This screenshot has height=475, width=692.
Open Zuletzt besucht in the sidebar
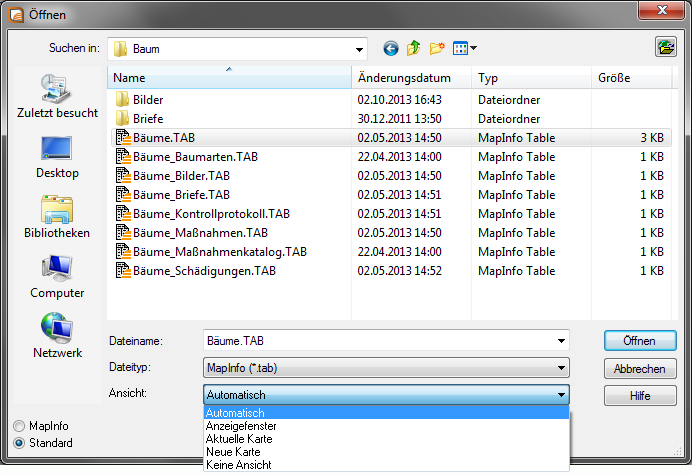57,96
